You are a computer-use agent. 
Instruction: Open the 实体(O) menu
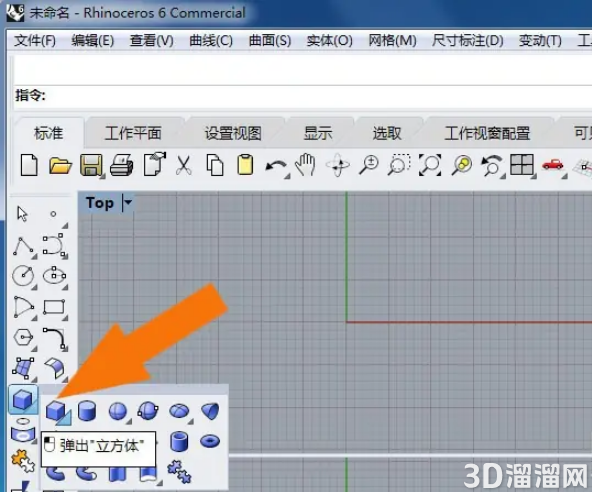(x=329, y=40)
